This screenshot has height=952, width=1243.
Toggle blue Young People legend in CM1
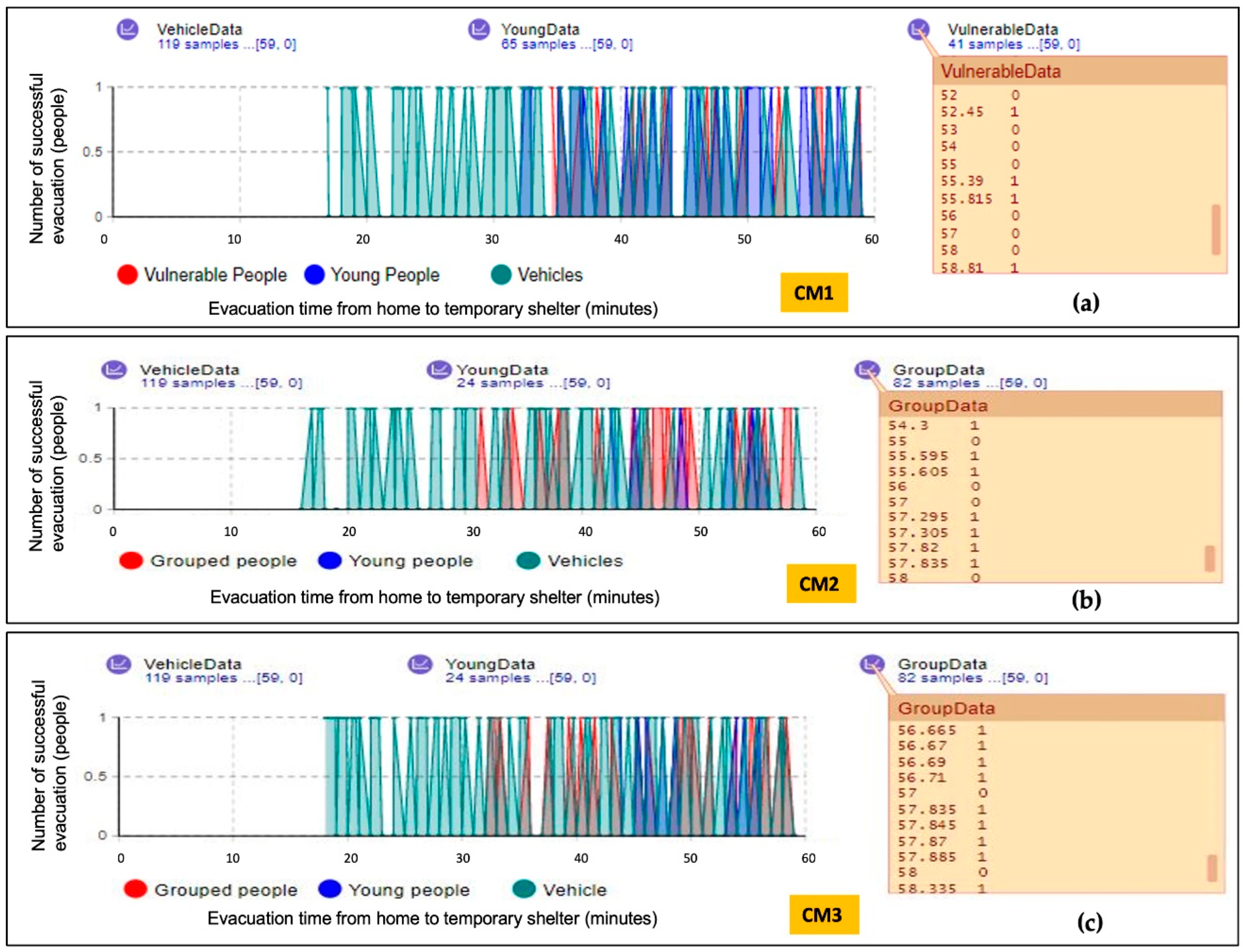click(x=314, y=275)
